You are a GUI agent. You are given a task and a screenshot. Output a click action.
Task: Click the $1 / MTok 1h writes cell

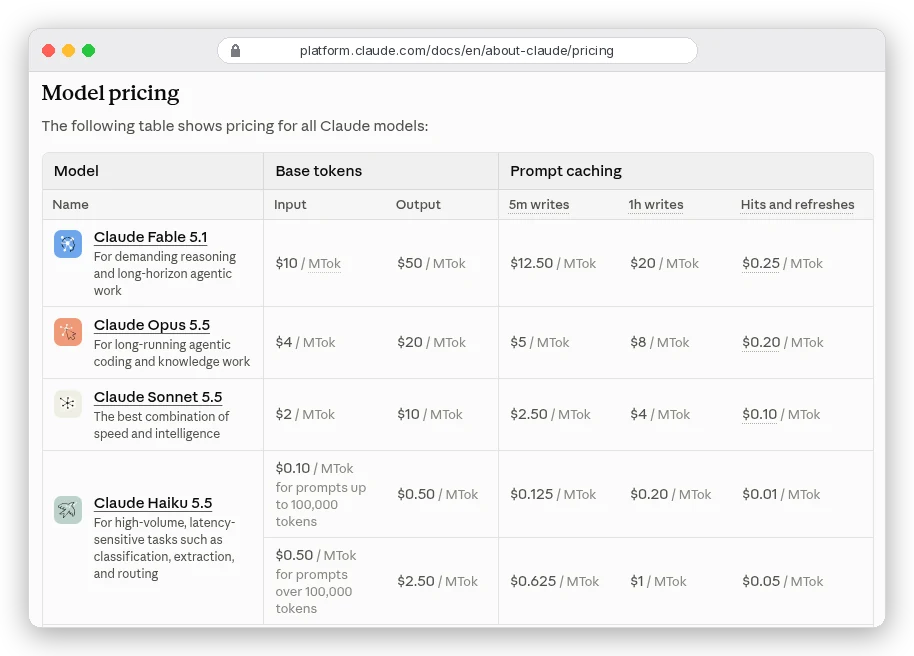coord(659,581)
